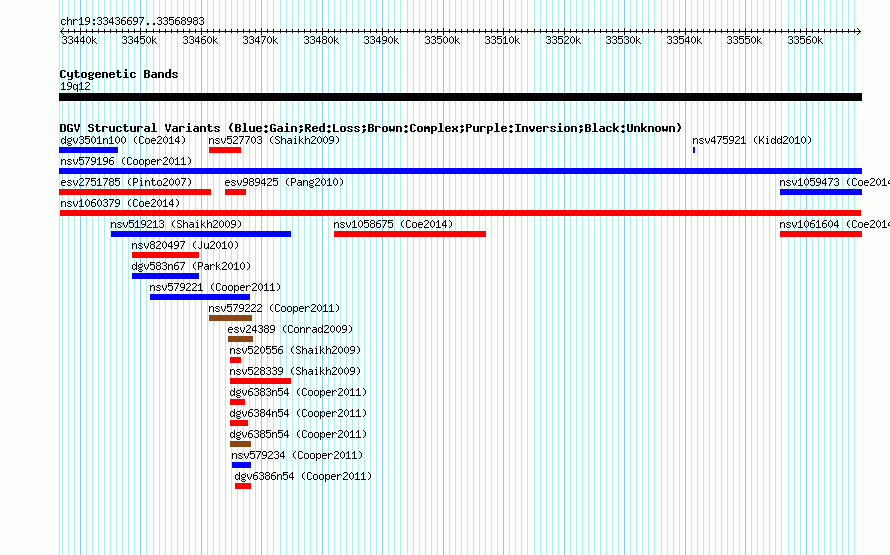Viewport: 890px width, 555px height.
Task: Click the 33440k ruler position
Action: 79,40
